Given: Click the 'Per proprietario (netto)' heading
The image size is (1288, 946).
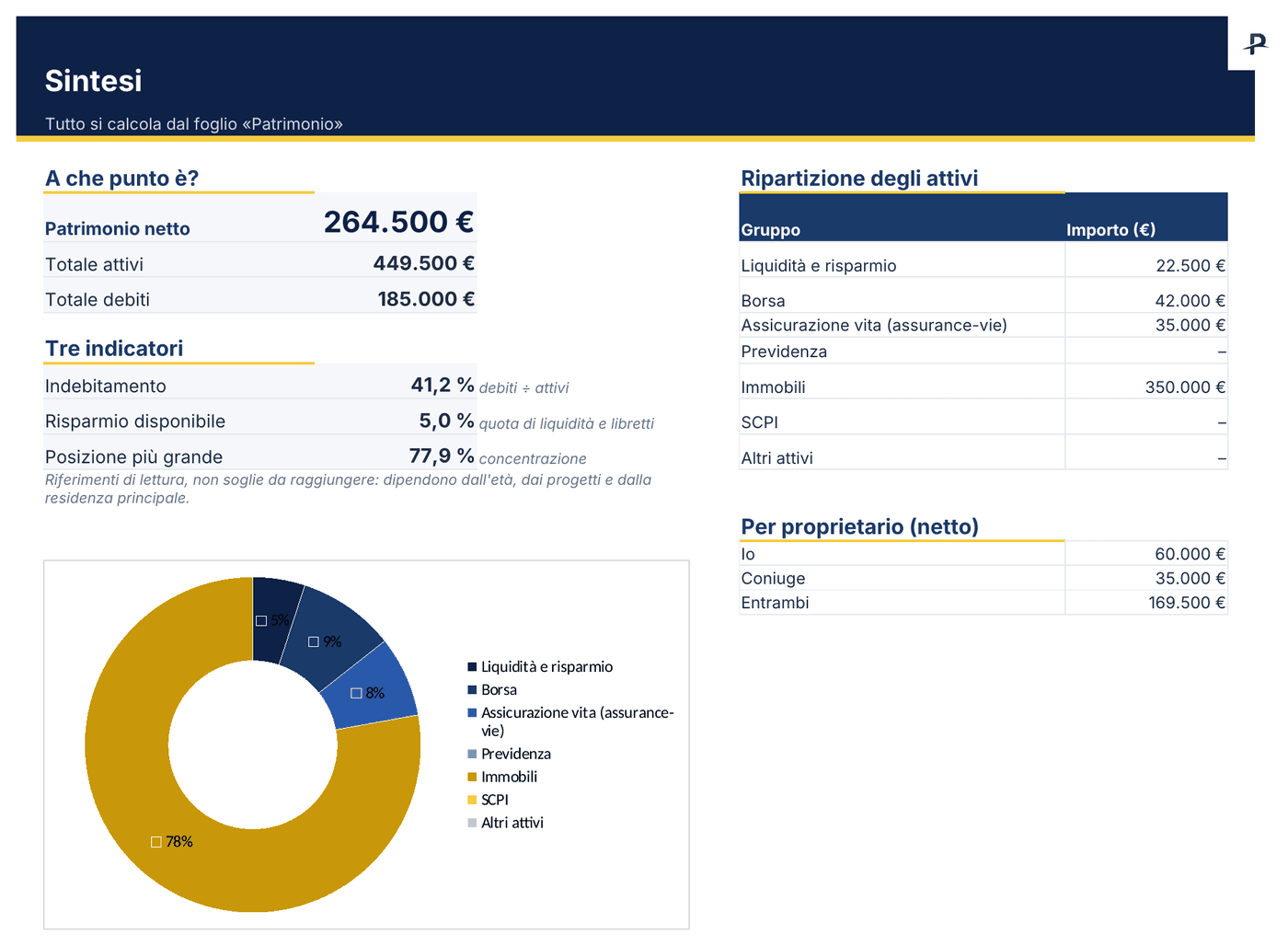Looking at the screenshot, I should (859, 526).
